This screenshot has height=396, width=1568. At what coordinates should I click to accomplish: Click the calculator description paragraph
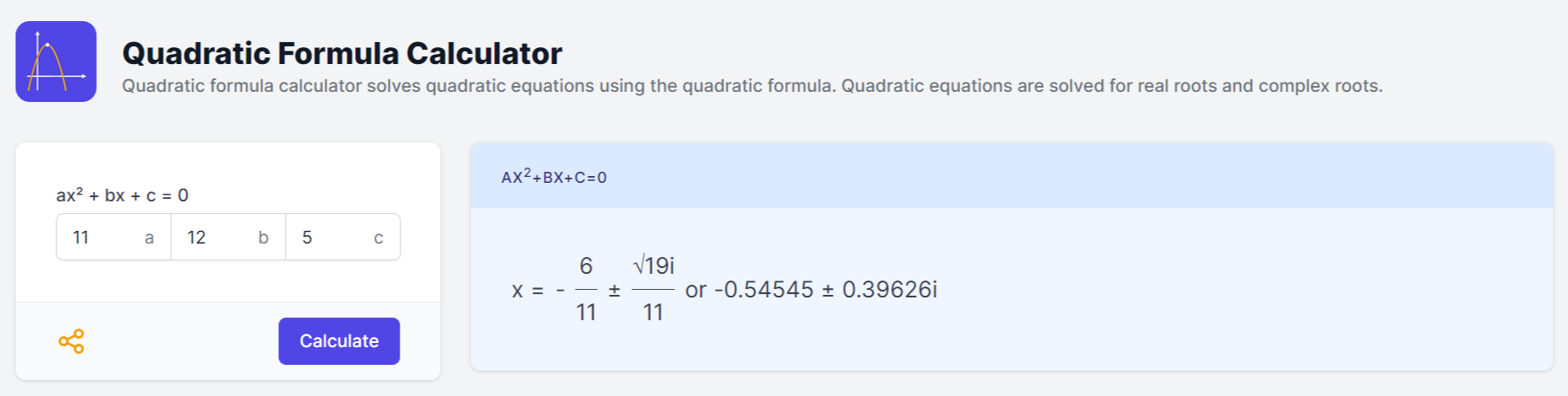point(751,86)
